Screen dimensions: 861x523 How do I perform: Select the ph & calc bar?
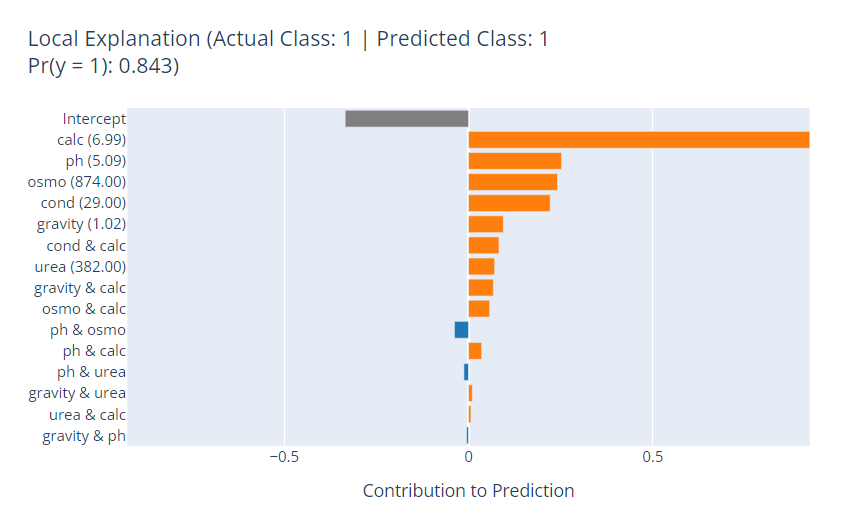(475, 351)
